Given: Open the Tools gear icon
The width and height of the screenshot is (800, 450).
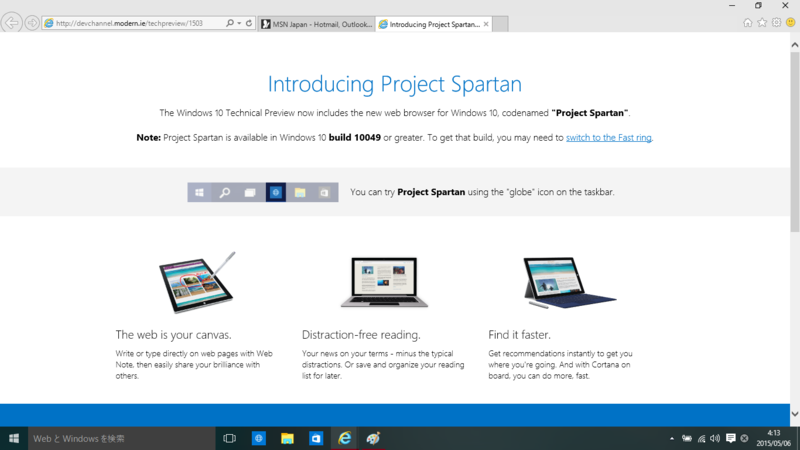Looking at the screenshot, I should point(776,22).
